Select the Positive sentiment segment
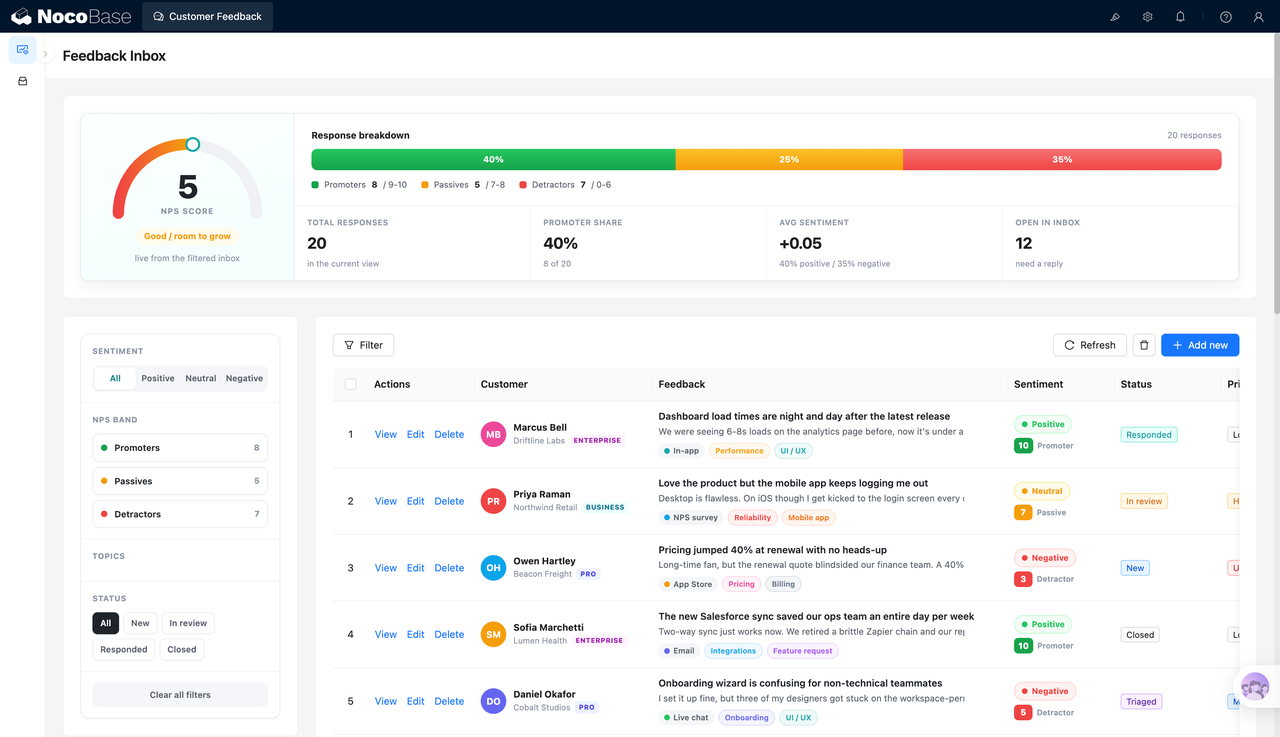This screenshot has width=1280, height=737. click(158, 378)
